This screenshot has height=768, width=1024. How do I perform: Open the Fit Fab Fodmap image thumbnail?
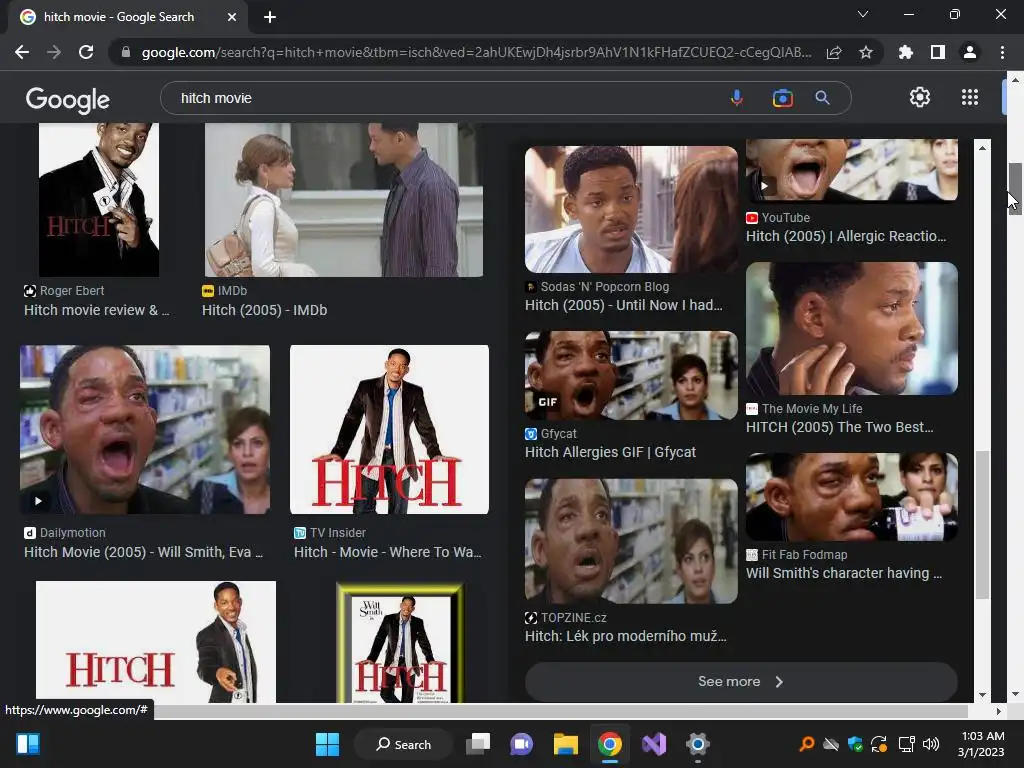[852, 497]
